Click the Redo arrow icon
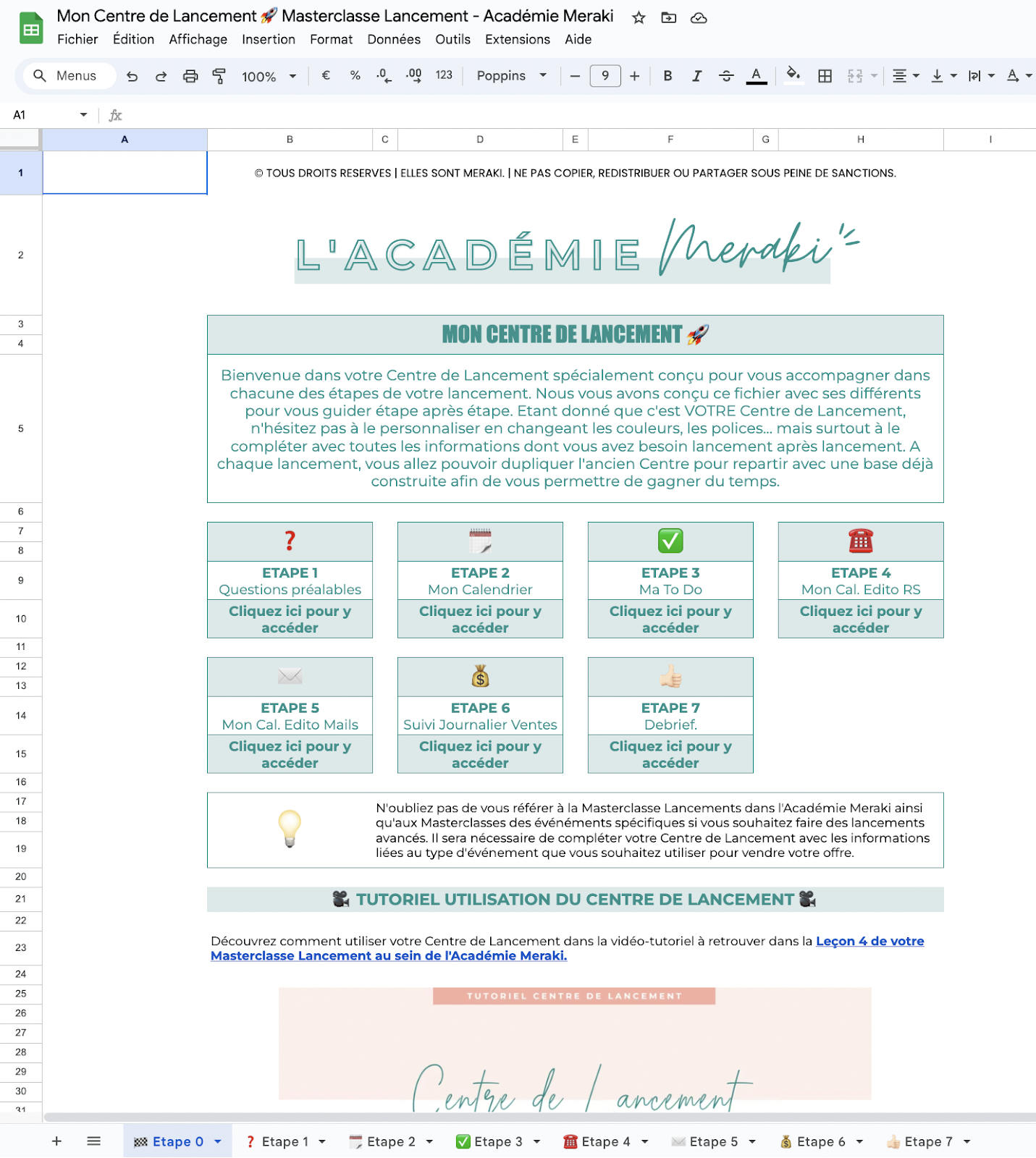Viewport: 1036px width, 1158px height. [161, 76]
